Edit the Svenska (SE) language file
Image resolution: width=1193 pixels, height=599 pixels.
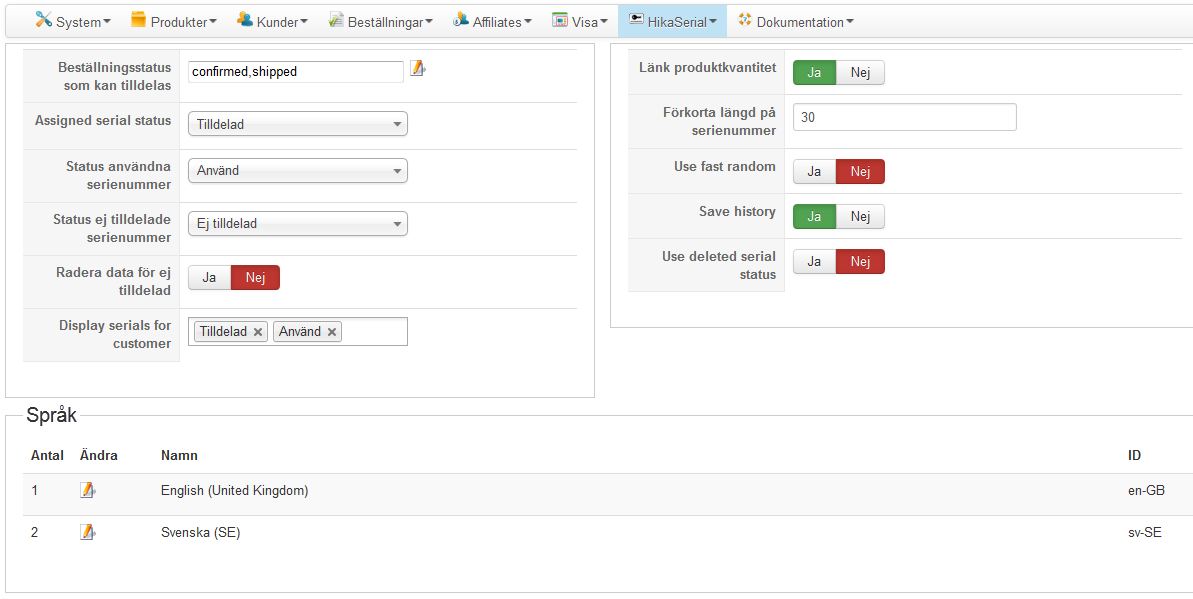point(87,532)
